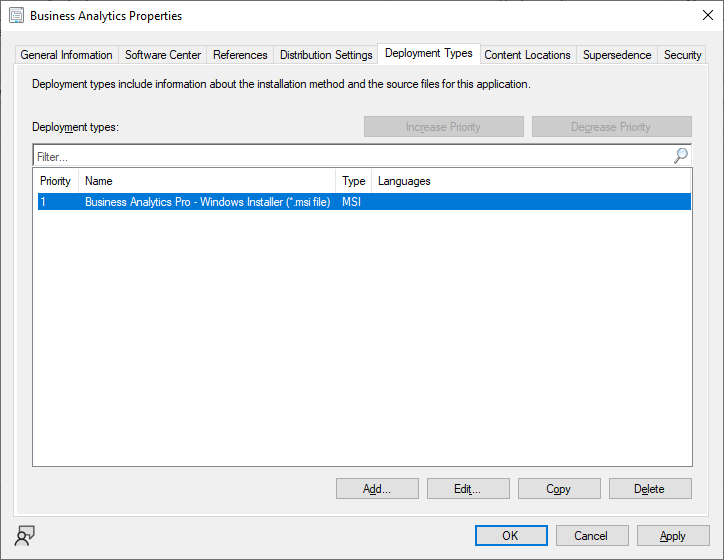This screenshot has height=560, width=724.
Task: Click the Business Analytics Properties title icon
Action: (x=16, y=16)
